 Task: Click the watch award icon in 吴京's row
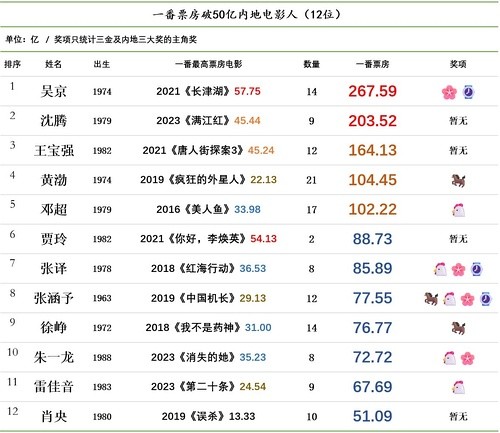(x=468, y=92)
